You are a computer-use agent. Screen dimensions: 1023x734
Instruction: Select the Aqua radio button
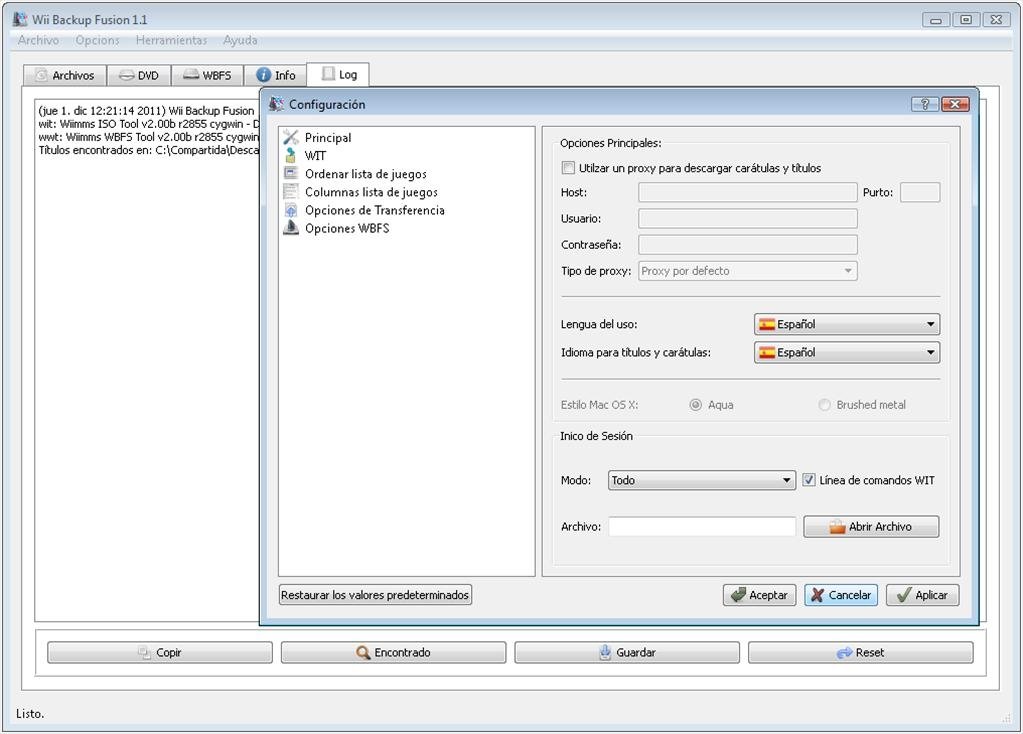pyautogui.click(x=695, y=405)
